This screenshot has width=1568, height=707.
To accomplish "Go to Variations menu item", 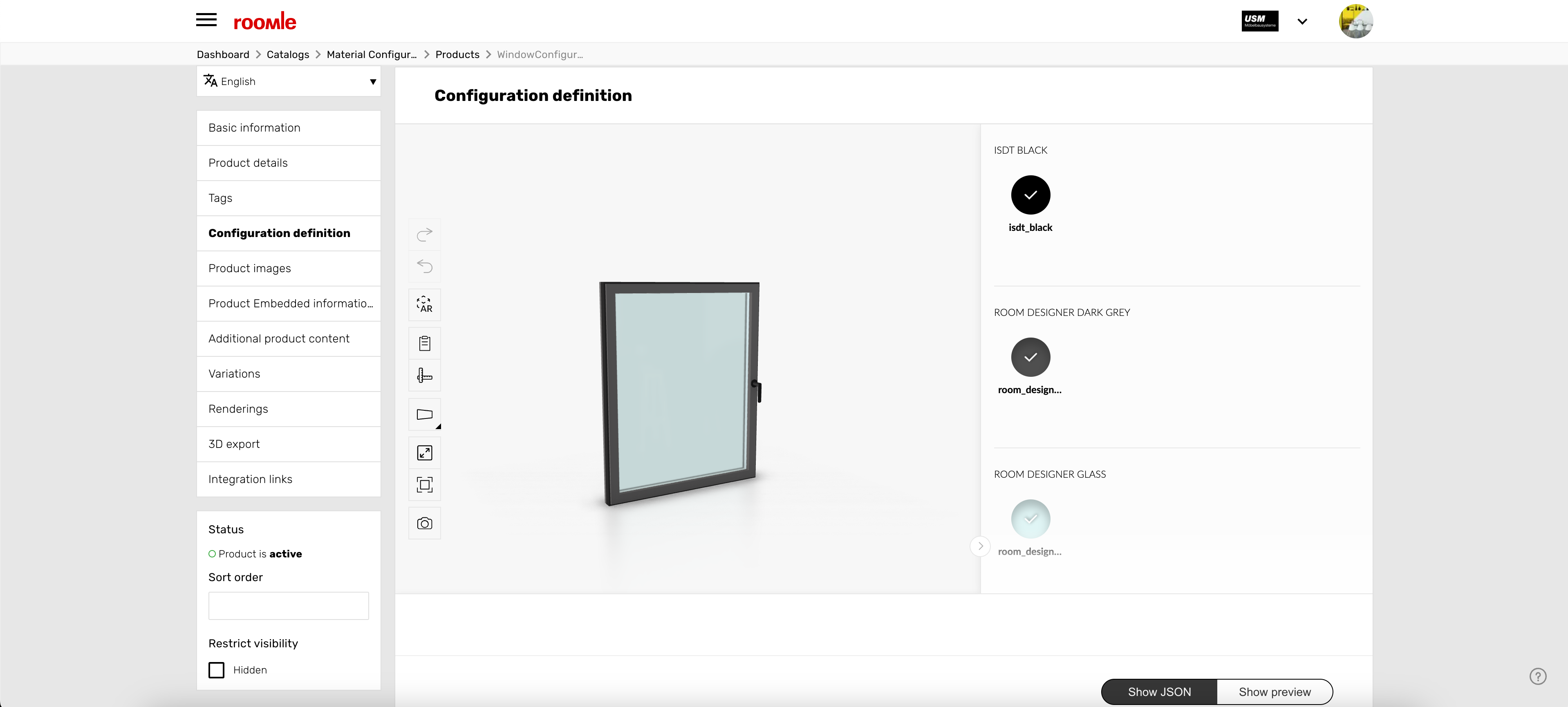I will pos(289,374).
